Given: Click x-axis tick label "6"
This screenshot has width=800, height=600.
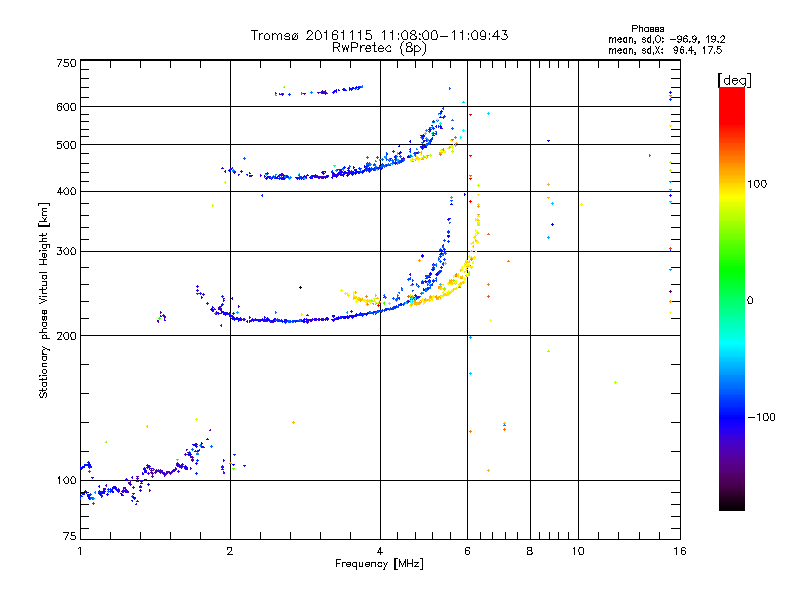Looking at the screenshot, I should coord(467,551).
